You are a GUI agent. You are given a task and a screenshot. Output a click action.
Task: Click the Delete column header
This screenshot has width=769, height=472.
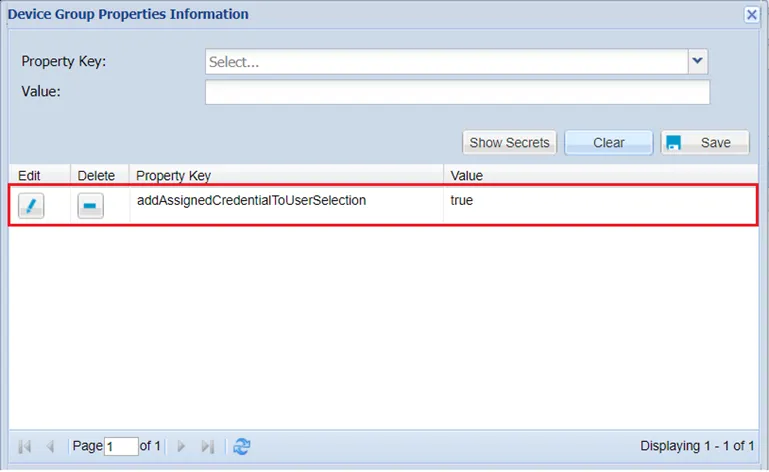[100, 175]
